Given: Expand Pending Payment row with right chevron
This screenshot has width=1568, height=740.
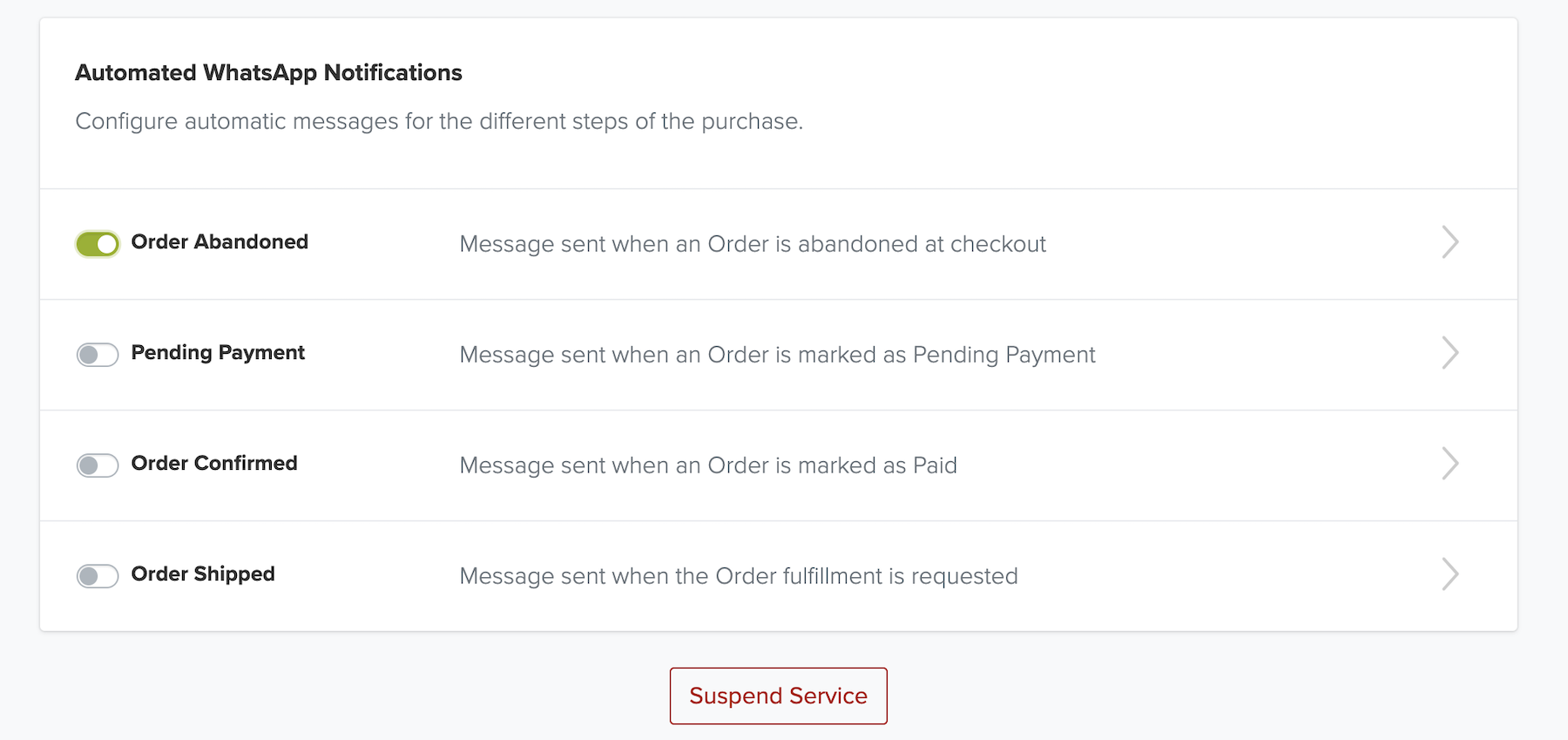Looking at the screenshot, I should [x=1450, y=353].
